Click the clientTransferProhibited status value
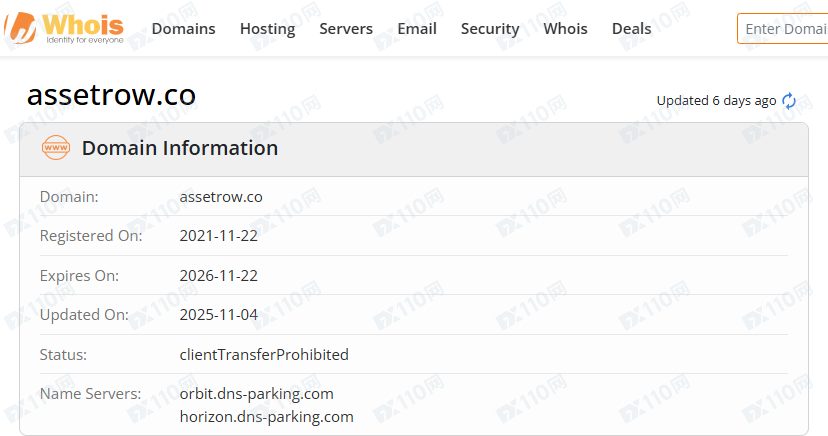This screenshot has height=436, width=828. point(264,354)
